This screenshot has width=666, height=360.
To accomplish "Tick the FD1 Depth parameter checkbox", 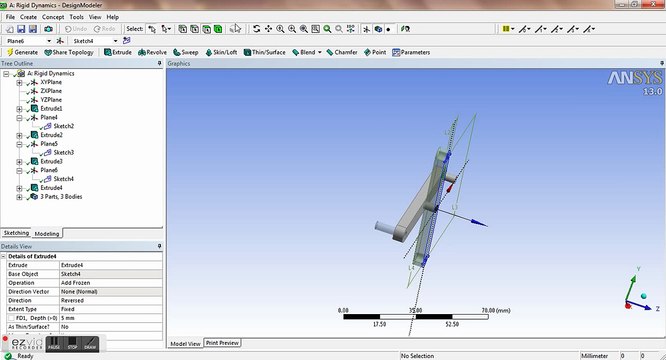I will tap(11, 318).
